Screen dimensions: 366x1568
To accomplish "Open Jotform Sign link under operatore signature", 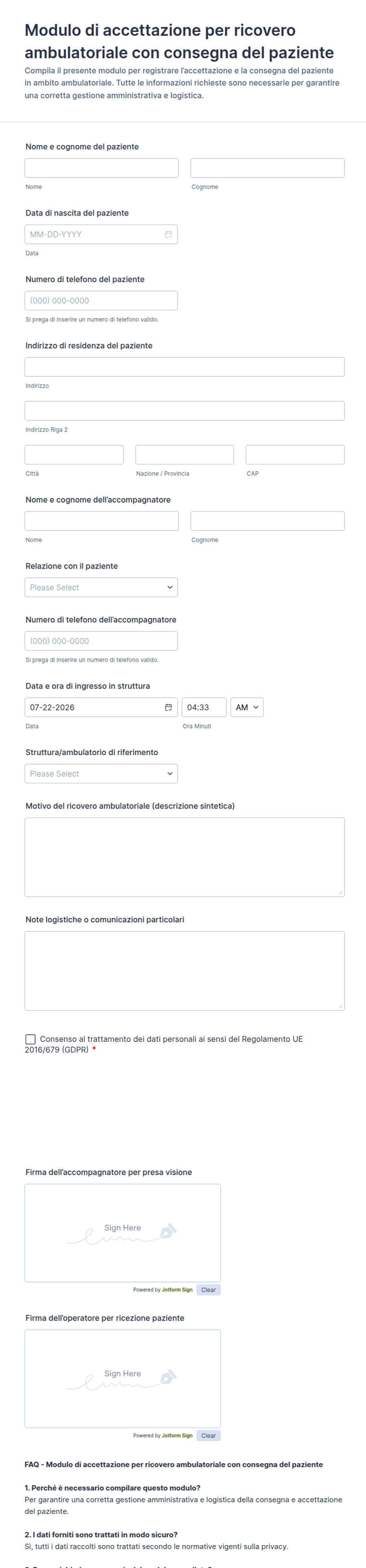I will pyautogui.click(x=177, y=1435).
